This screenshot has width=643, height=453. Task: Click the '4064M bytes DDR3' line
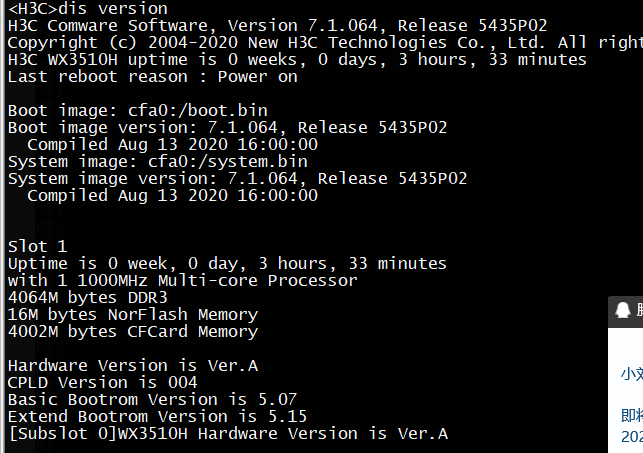(x=87, y=297)
